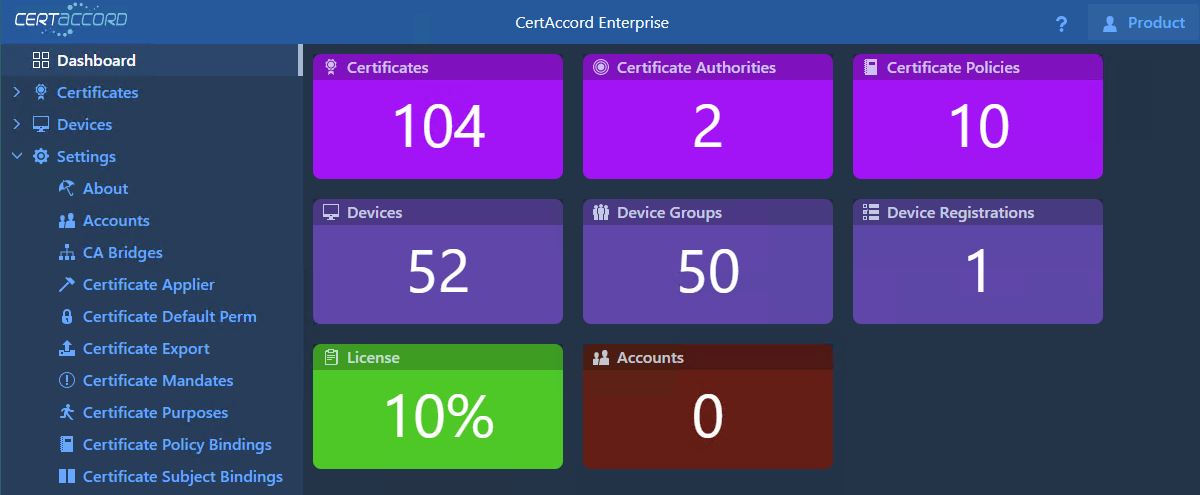
Task: Click the Certificates ribbon icon in sidebar
Action: 41,92
